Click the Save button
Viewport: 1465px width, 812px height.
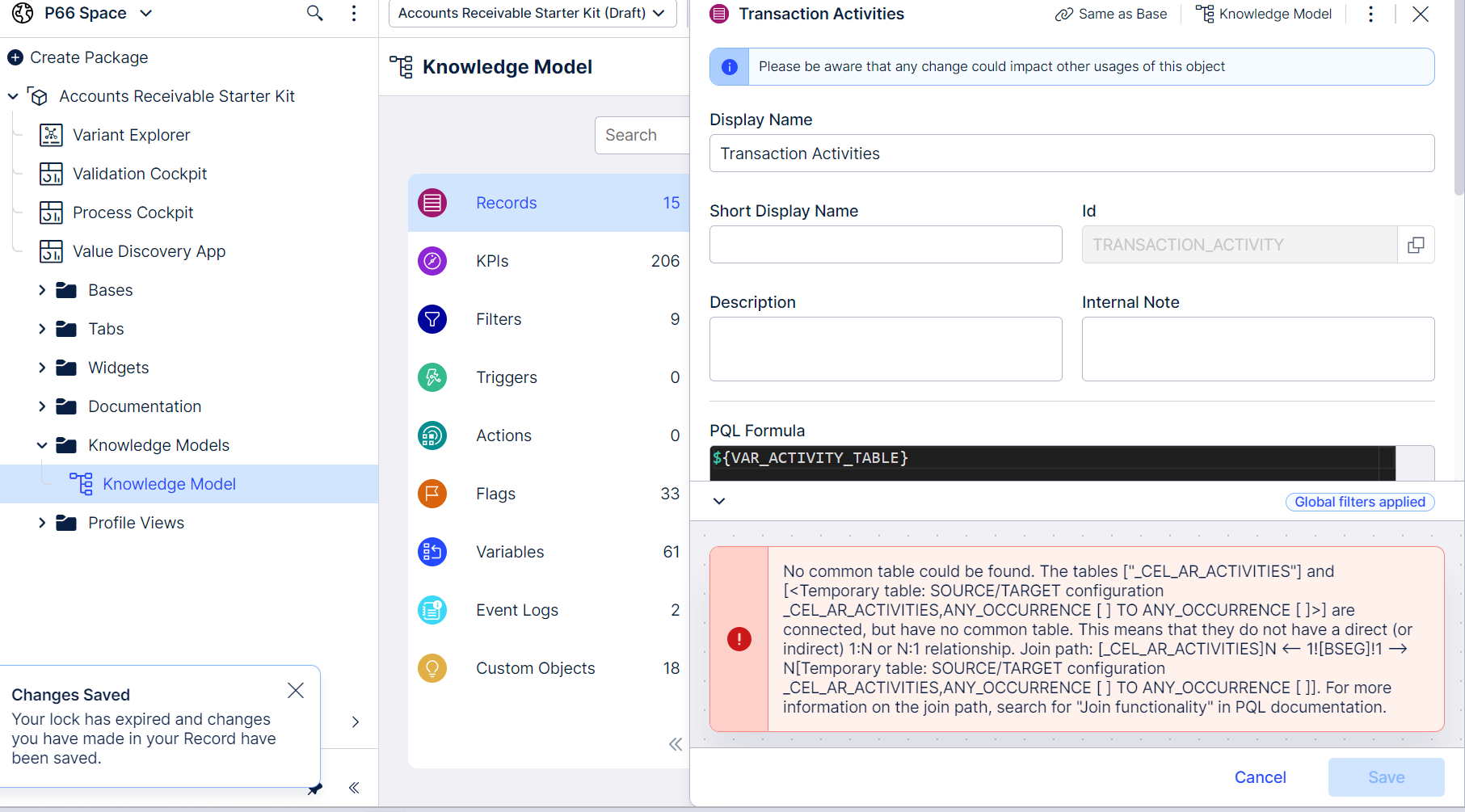click(x=1386, y=777)
